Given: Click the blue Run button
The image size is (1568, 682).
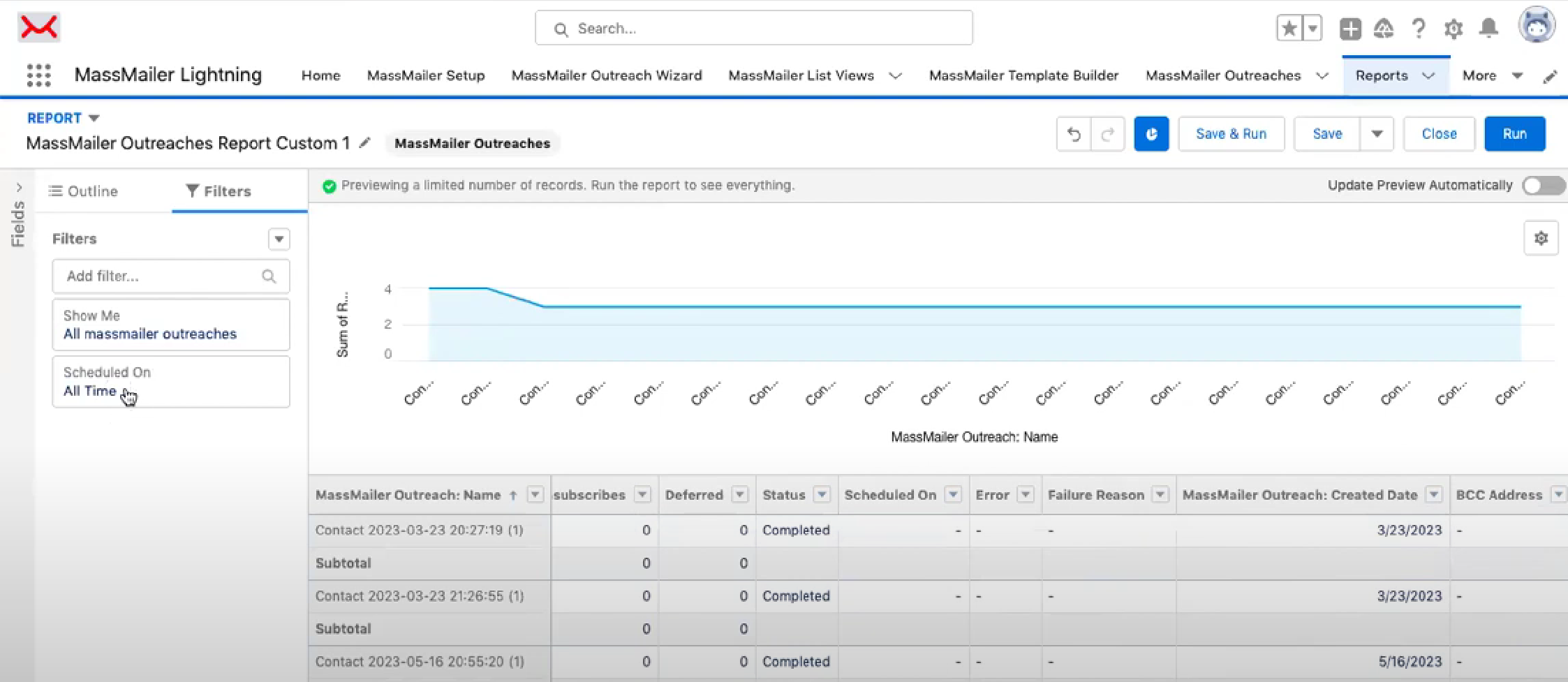Looking at the screenshot, I should tap(1514, 134).
